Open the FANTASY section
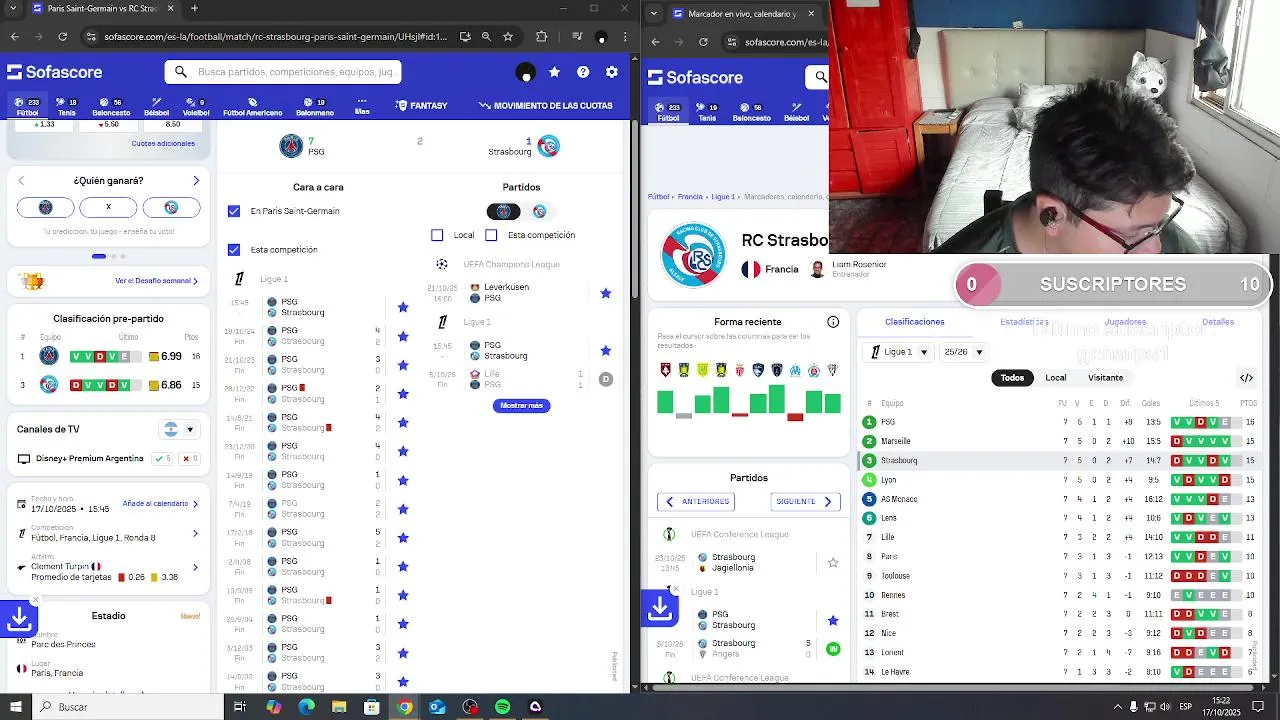This screenshot has width=1280, height=720. (x=422, y=105)
